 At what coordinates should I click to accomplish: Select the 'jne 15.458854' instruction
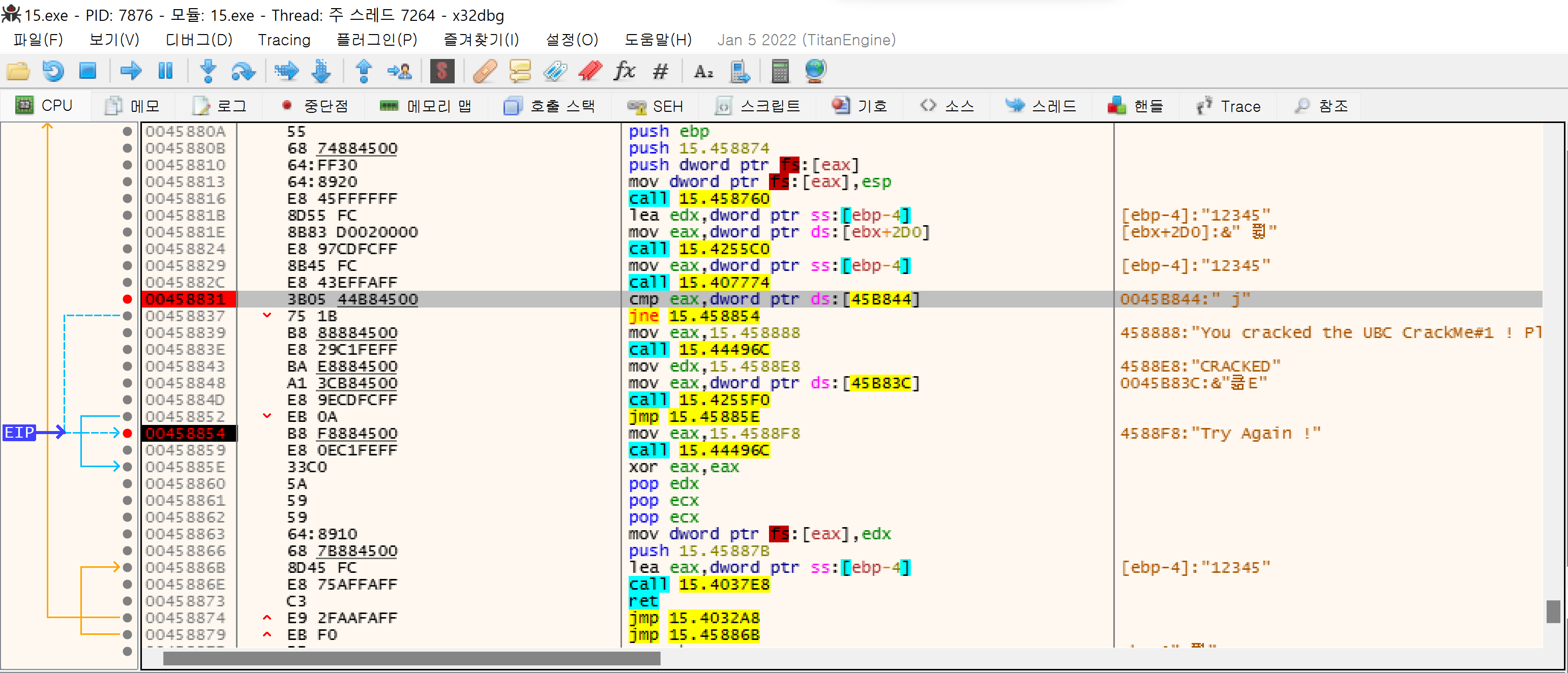(x=694, y=316)
